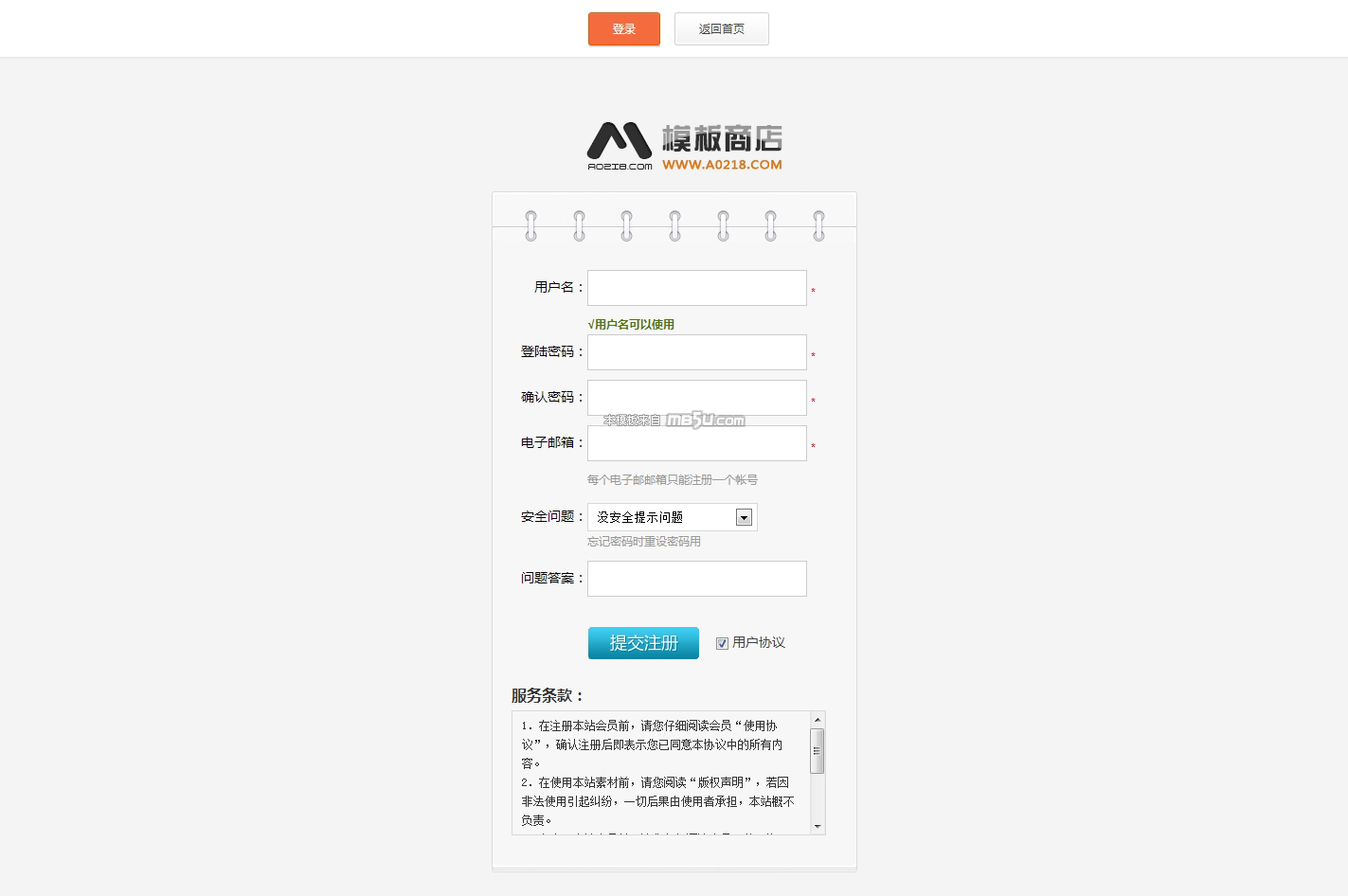The height and width of the screenshot is (896, 1348).
Task: Click the terms box scroll-up arrow
Action: 818,720
